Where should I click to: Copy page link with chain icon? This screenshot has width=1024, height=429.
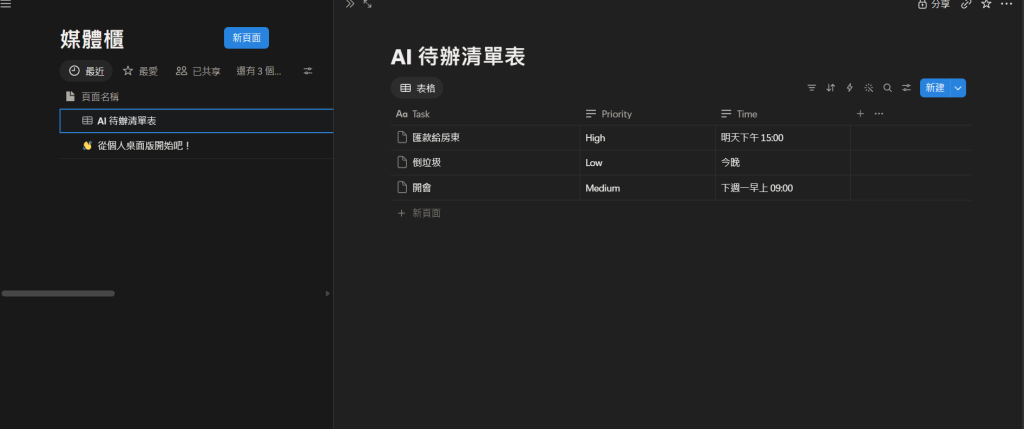pyautogui.click(x=967, y=4)
